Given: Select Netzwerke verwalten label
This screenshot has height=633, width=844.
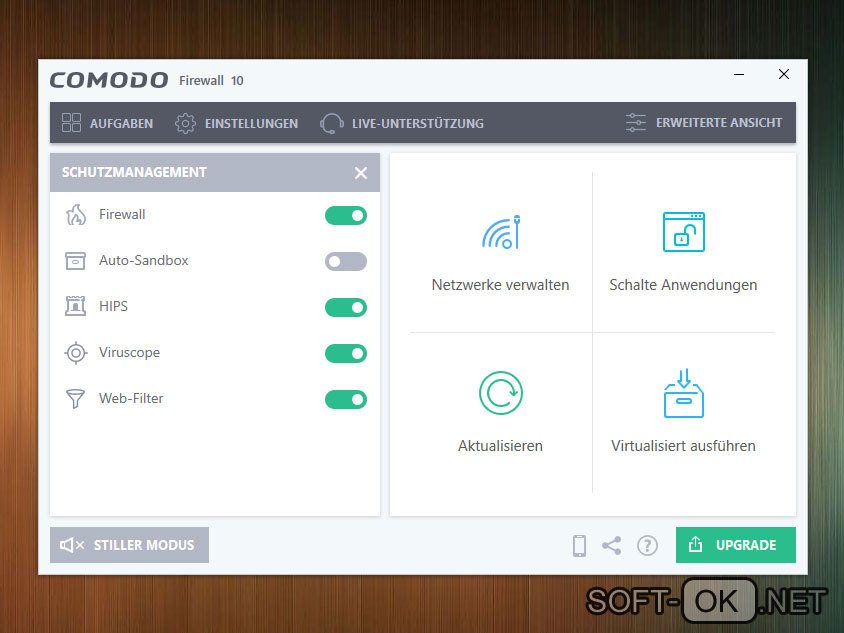Looking at the screenshot, I should (500, 285).
